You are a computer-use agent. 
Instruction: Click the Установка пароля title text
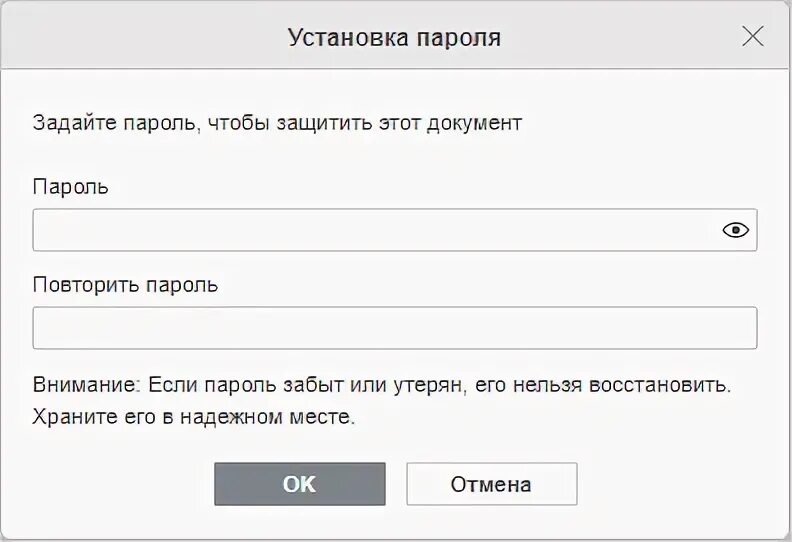point(394,38)
